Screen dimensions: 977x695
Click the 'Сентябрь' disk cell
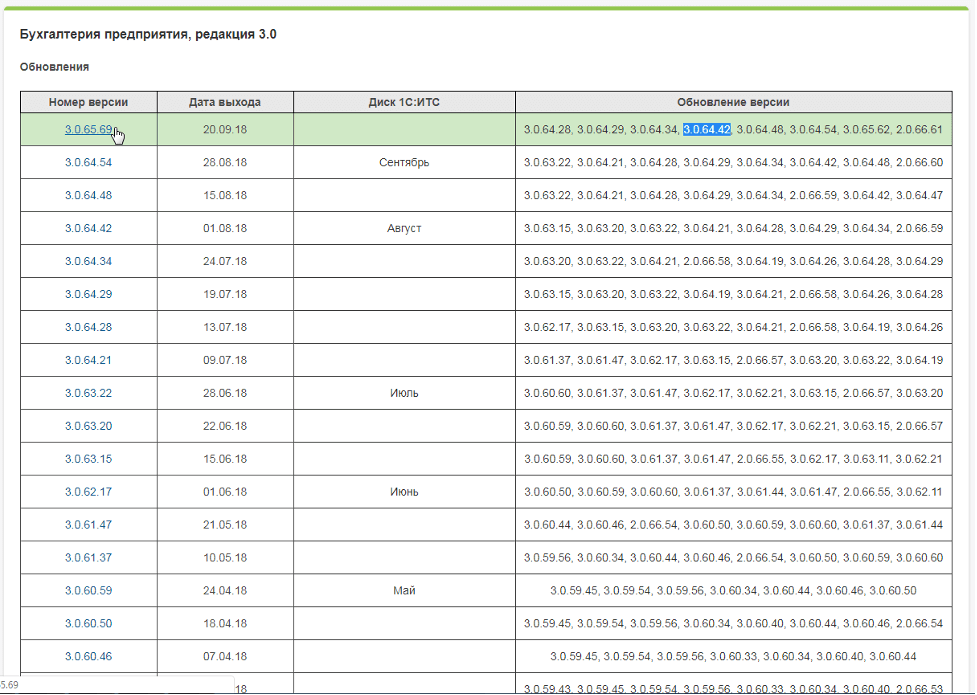(x=404, y=163)
